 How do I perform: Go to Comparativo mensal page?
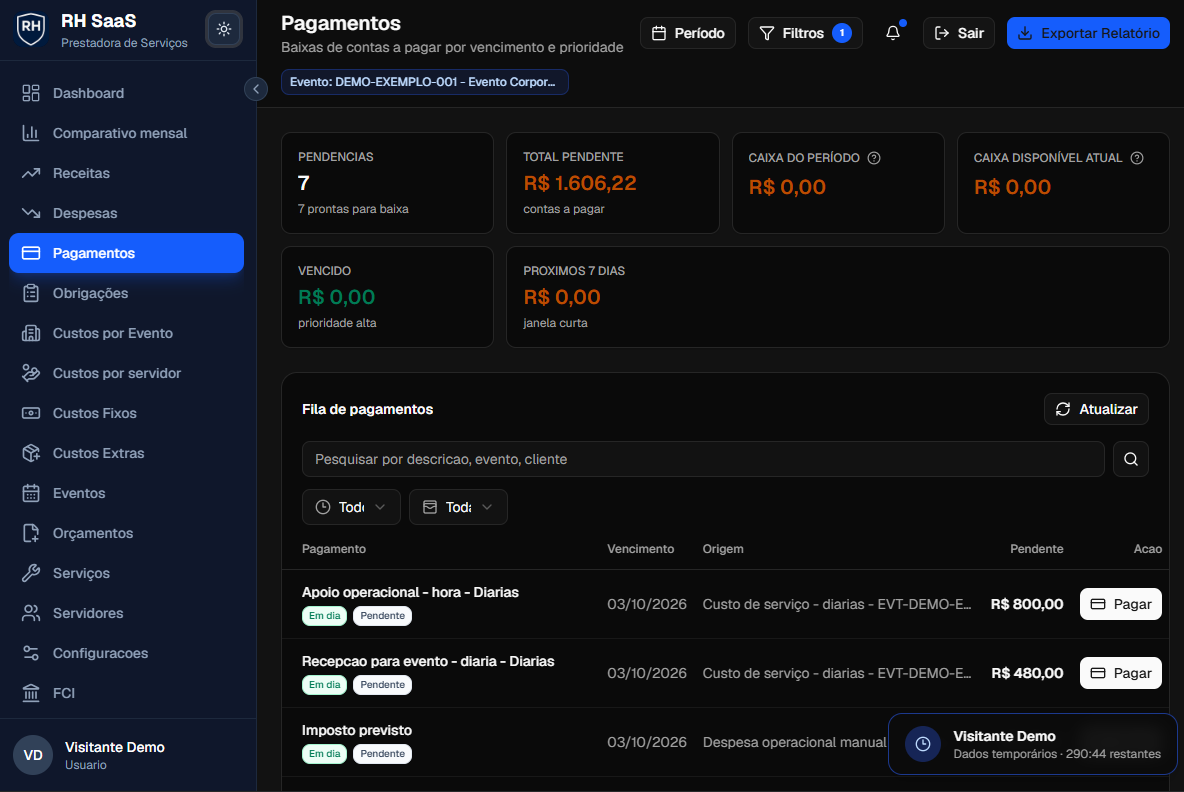tap(126, 133)
